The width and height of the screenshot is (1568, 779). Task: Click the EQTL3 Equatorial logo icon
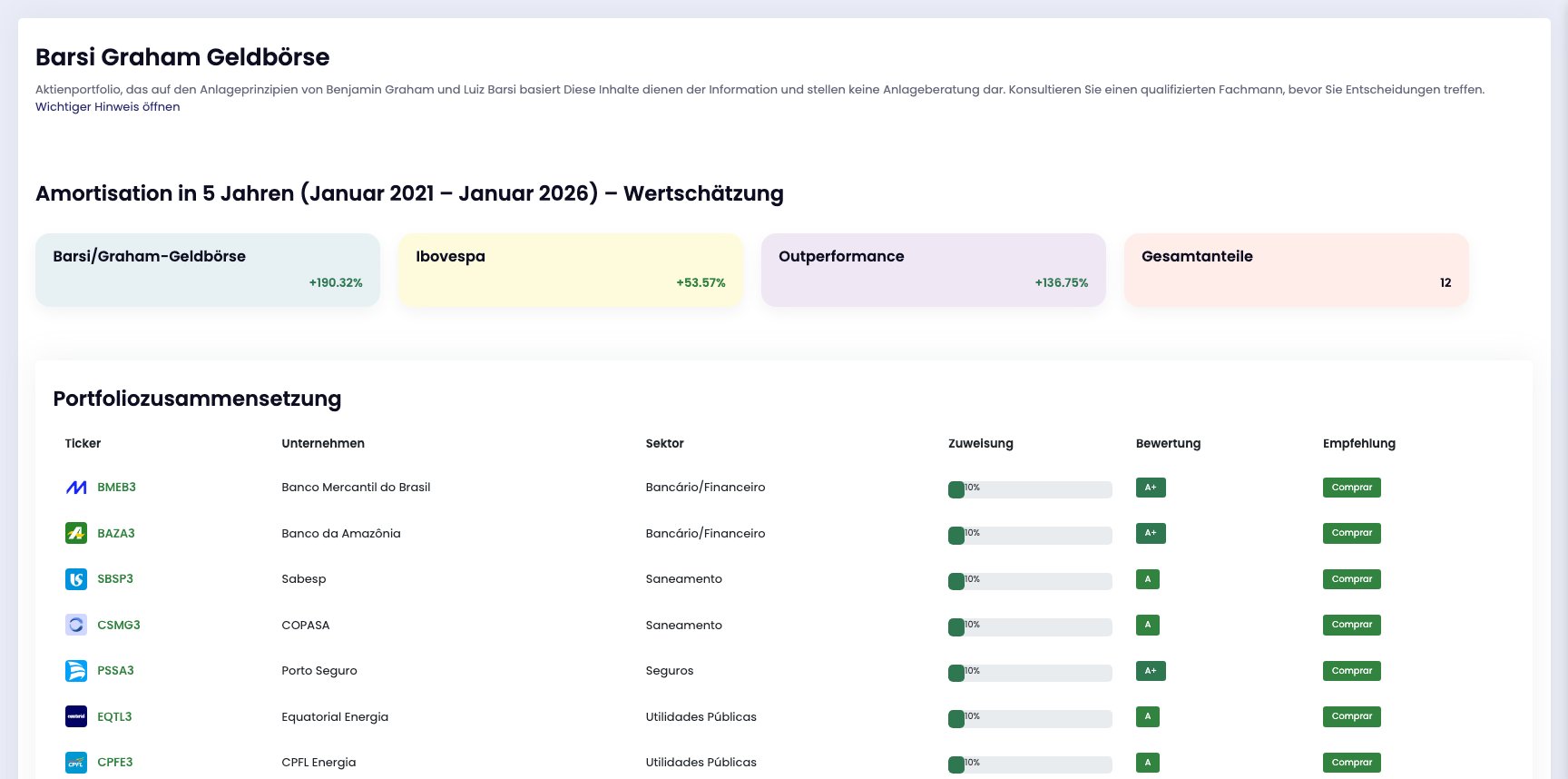[76, 716]
